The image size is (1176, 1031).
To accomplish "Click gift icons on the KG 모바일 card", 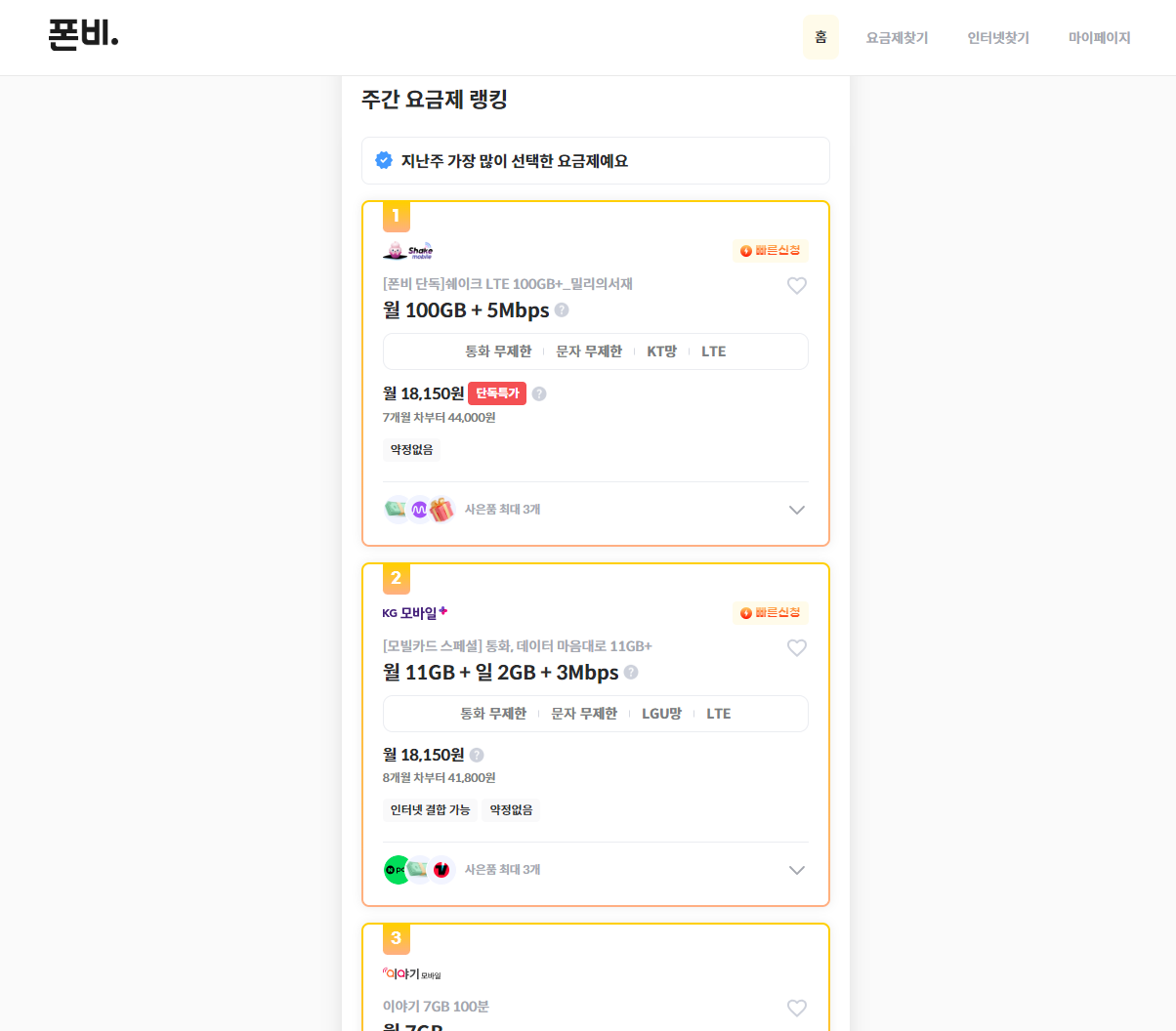I will tap(419, 870).
